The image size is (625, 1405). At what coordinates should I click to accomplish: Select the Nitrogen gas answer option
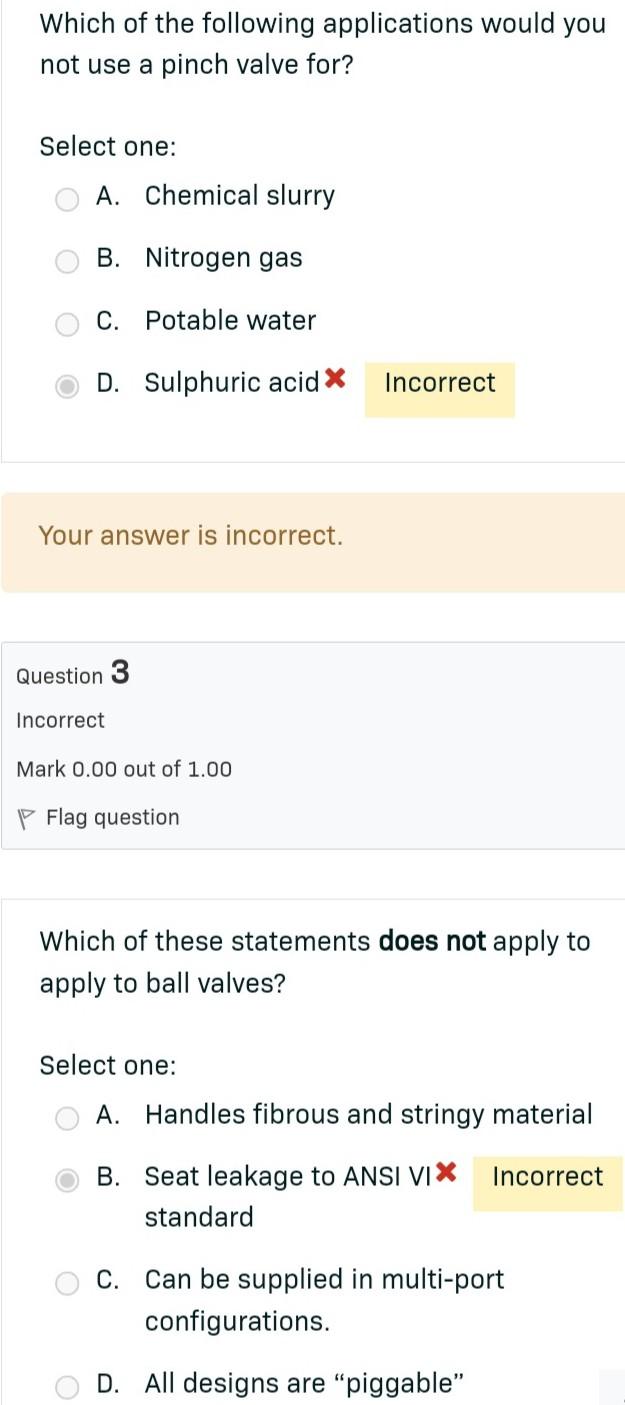tap(66, 261)
